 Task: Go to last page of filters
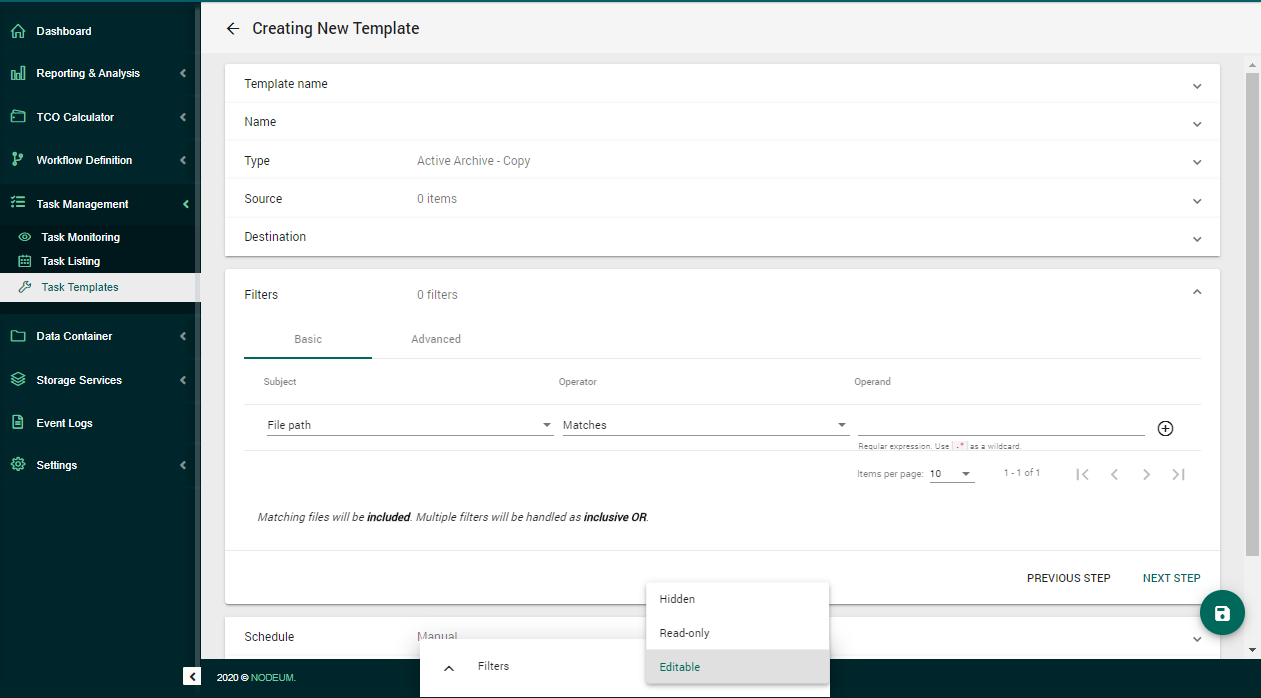tap(1179, 474)
